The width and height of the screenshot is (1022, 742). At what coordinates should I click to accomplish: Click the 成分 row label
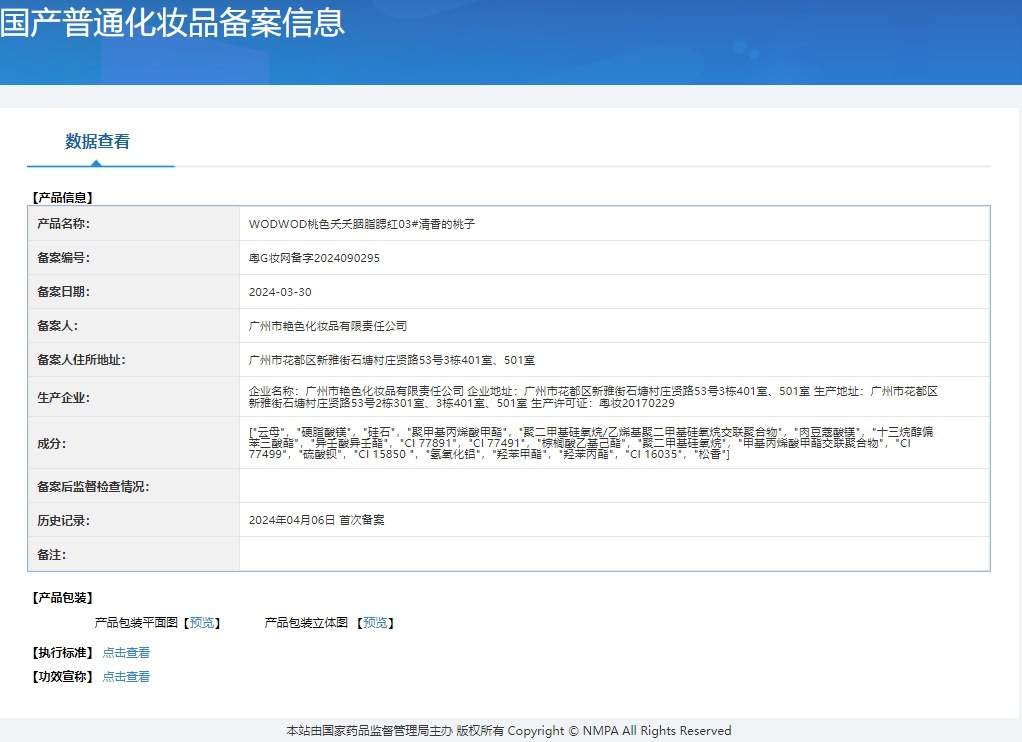51,443
